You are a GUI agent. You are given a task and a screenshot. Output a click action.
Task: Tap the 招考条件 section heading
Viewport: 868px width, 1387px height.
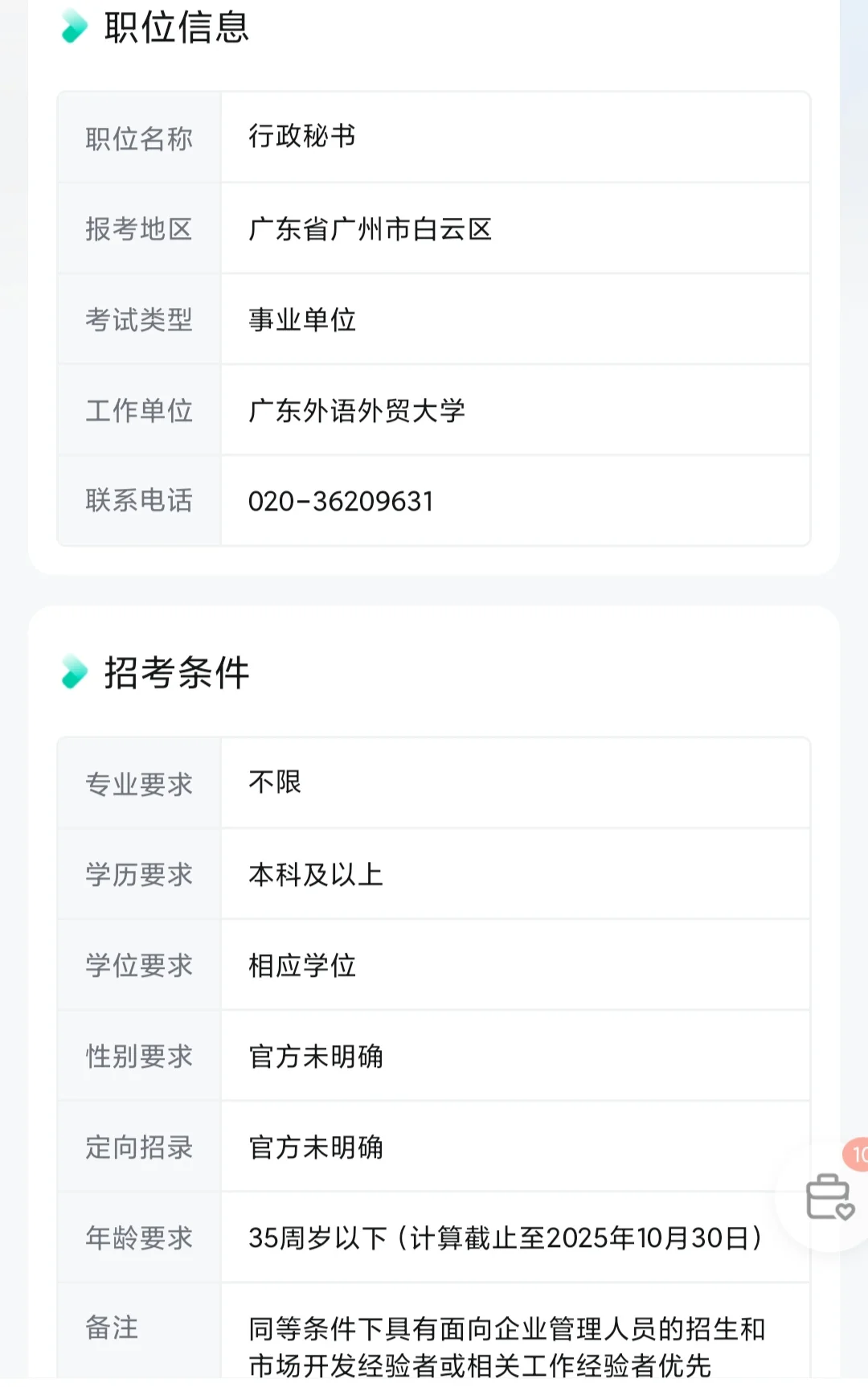[177, 672]
